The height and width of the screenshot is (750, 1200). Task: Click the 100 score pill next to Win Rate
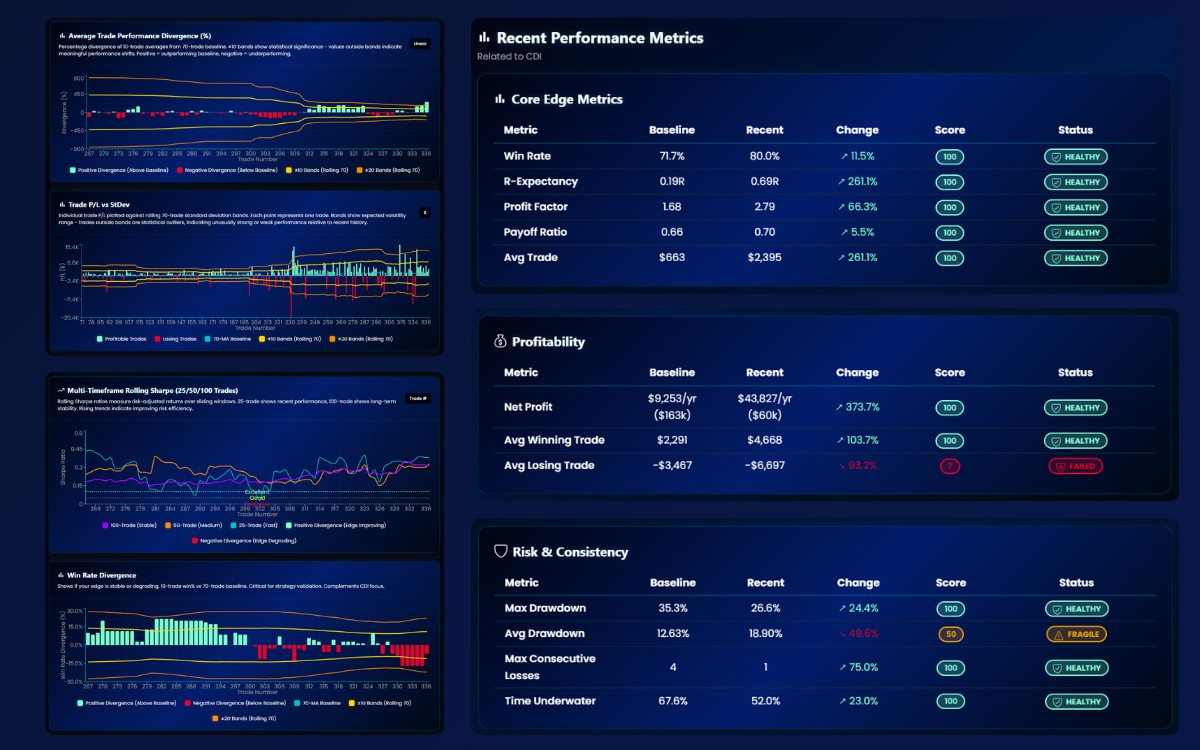tap(949, 157)
